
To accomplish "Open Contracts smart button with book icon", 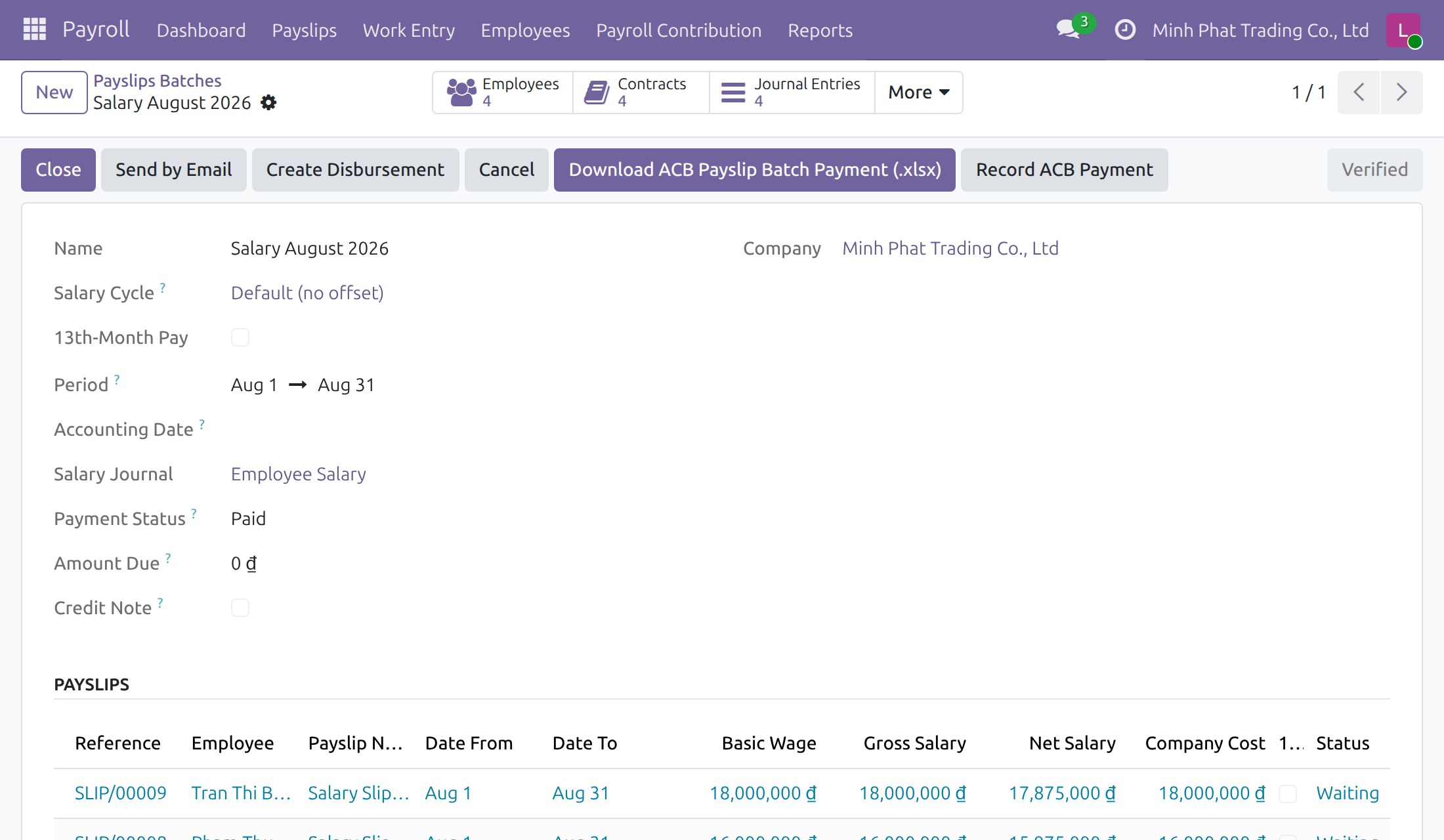I will 641,93.
